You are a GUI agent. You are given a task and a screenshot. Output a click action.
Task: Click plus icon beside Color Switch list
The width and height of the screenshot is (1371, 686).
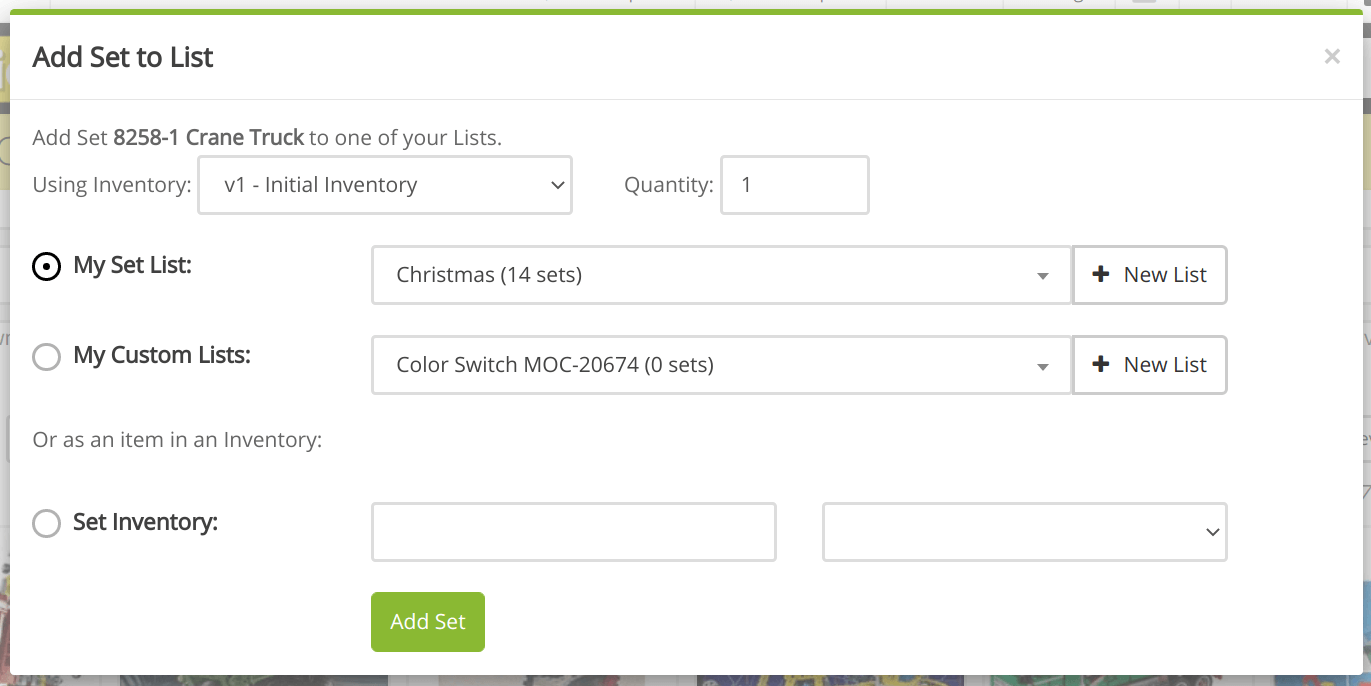coord(1101,365)
